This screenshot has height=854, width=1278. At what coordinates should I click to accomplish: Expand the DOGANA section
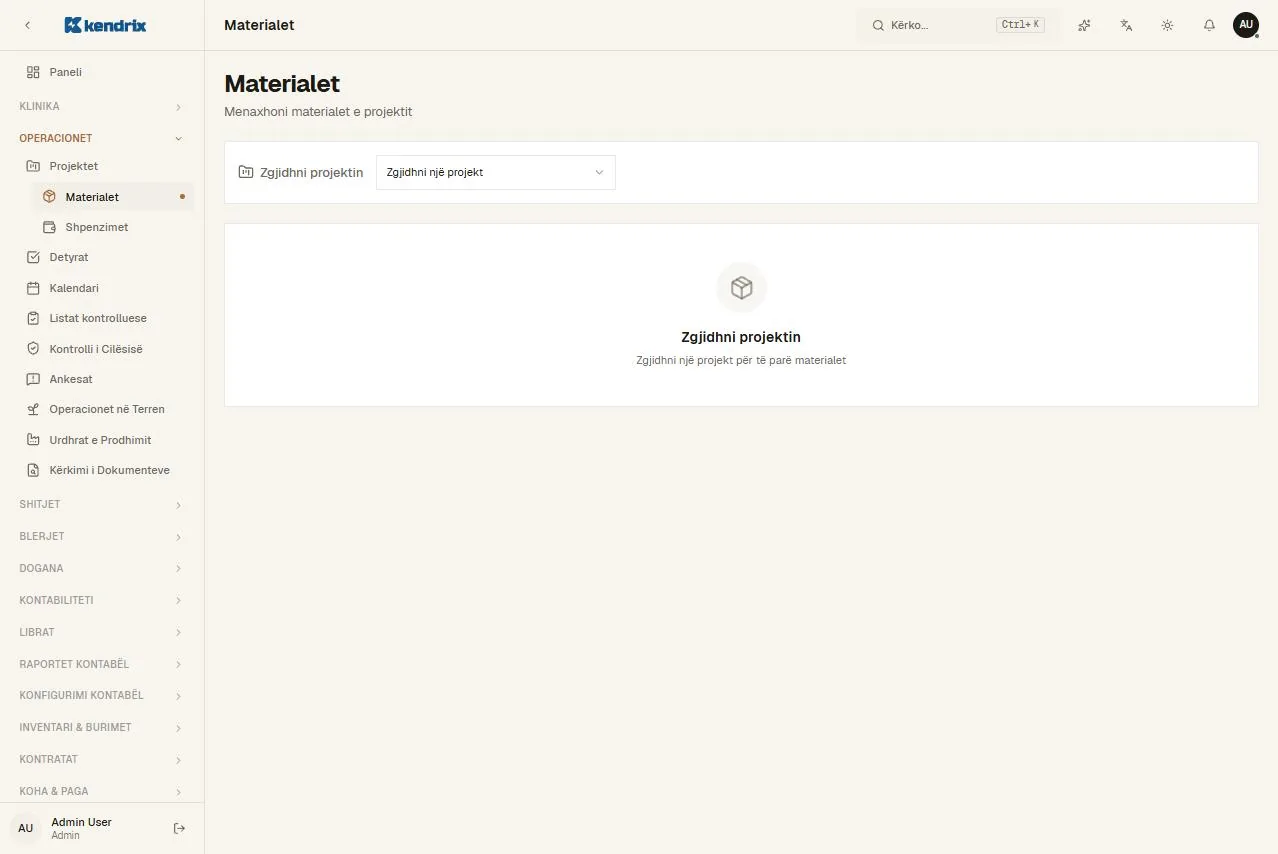coord(102,568)
